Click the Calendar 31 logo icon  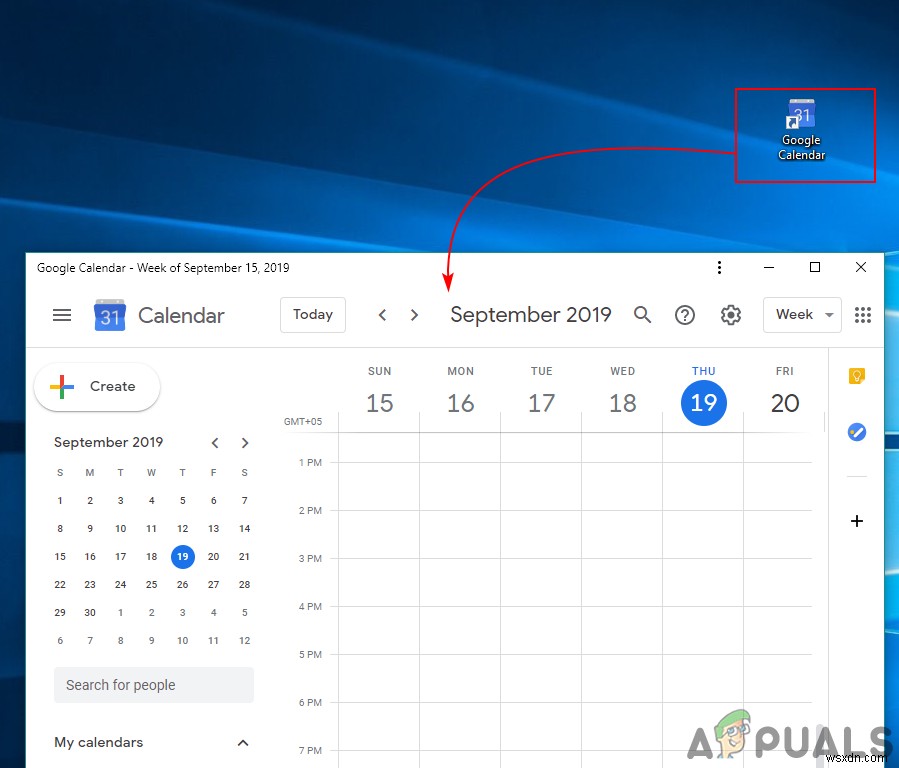[x=110, y=315]
